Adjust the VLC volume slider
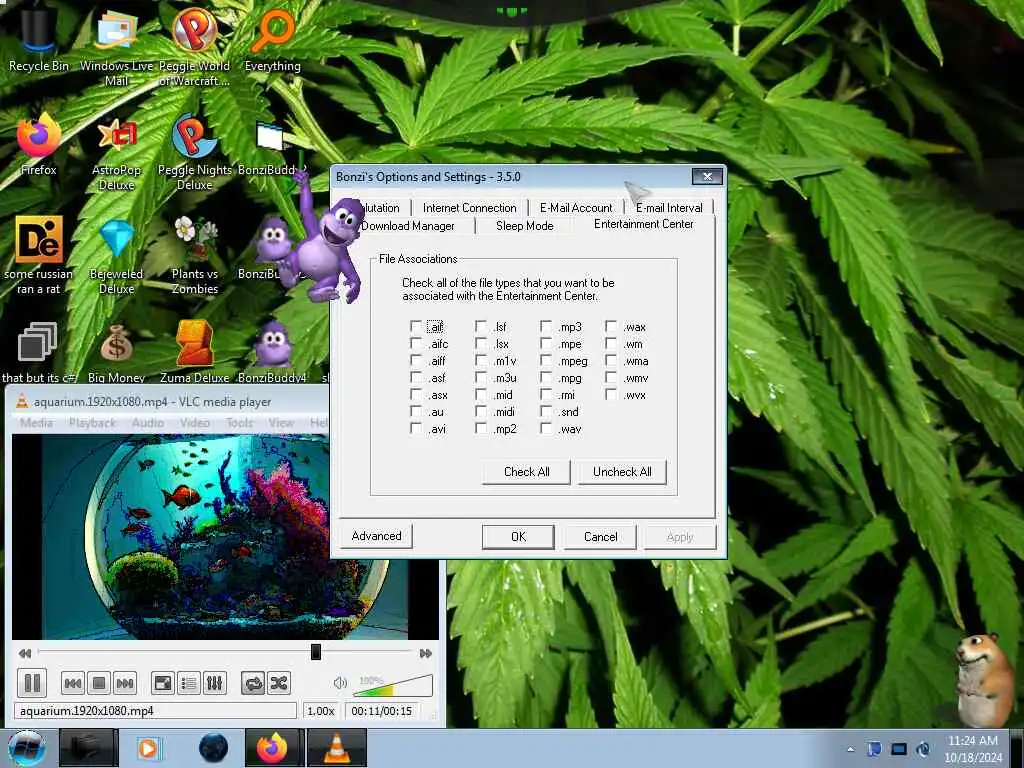1024x768 pixels. point(392,686)
